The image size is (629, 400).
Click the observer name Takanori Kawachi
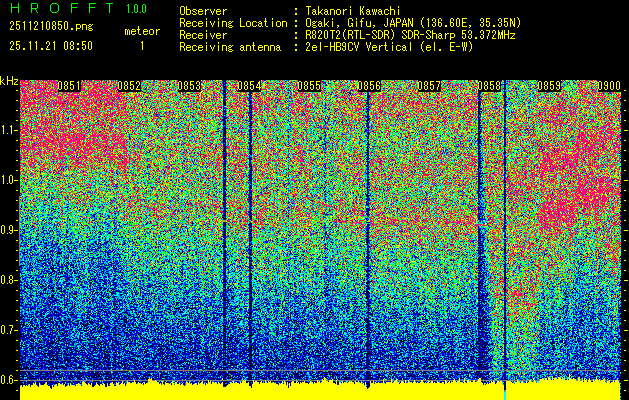point(352,10)
